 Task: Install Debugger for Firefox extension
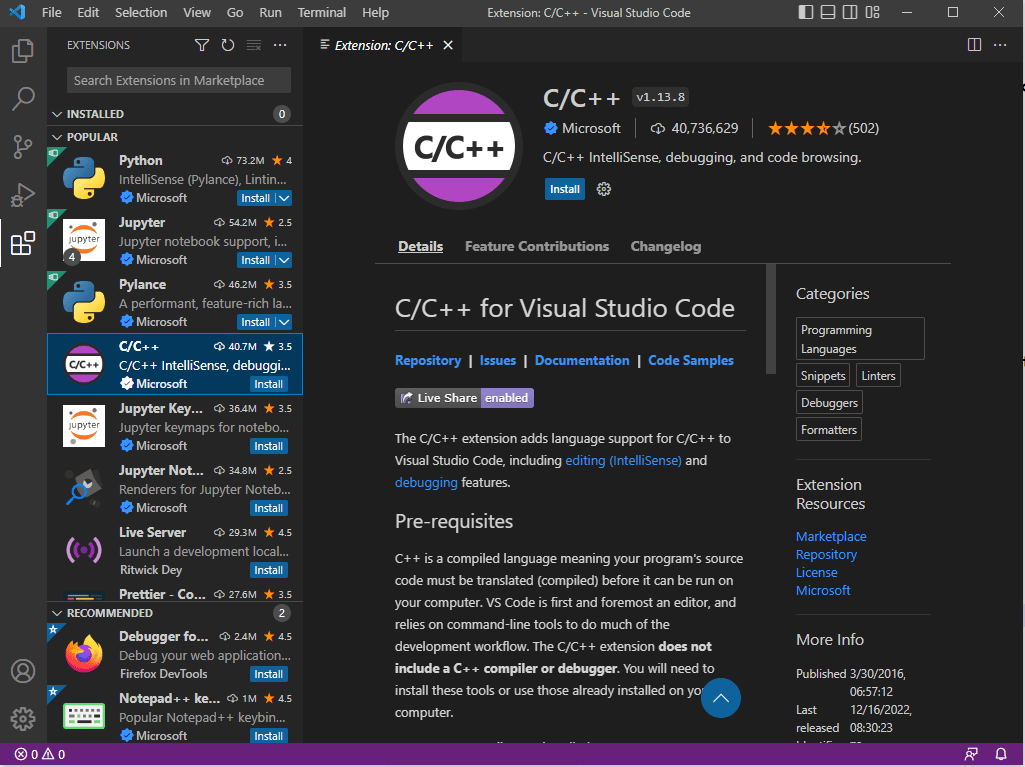(269, 674)
